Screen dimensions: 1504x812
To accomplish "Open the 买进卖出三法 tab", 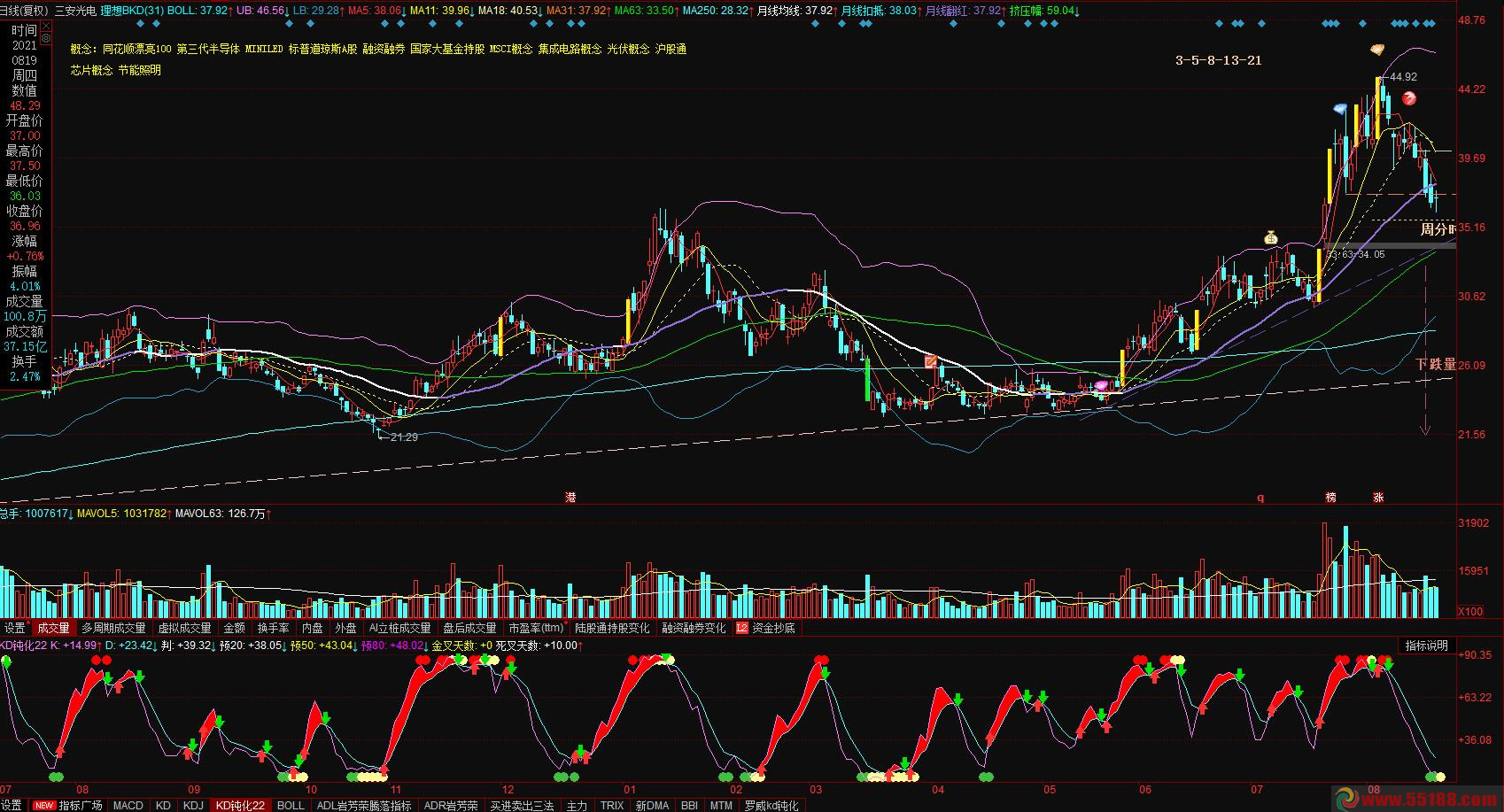I will click(523, 806).
